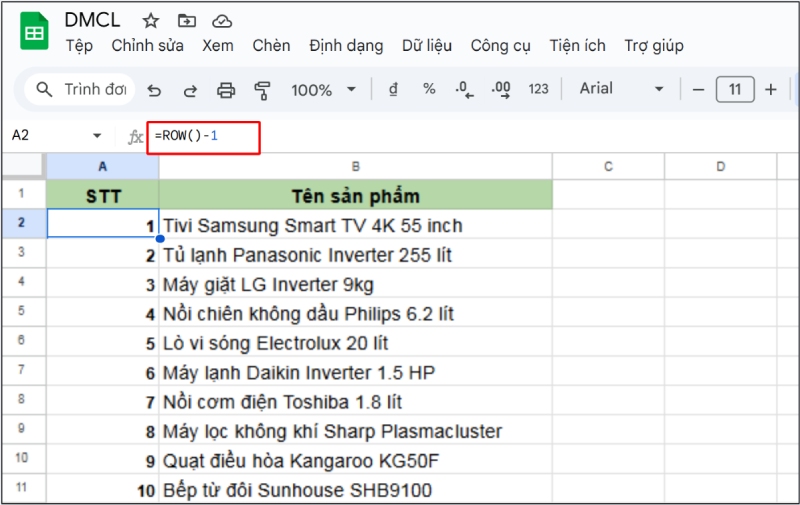Viewport: 800px width, 505px height.
Task: Select cell Lò vi sóng Electrolux 20 lít
Action: click(x=356, y=342)
